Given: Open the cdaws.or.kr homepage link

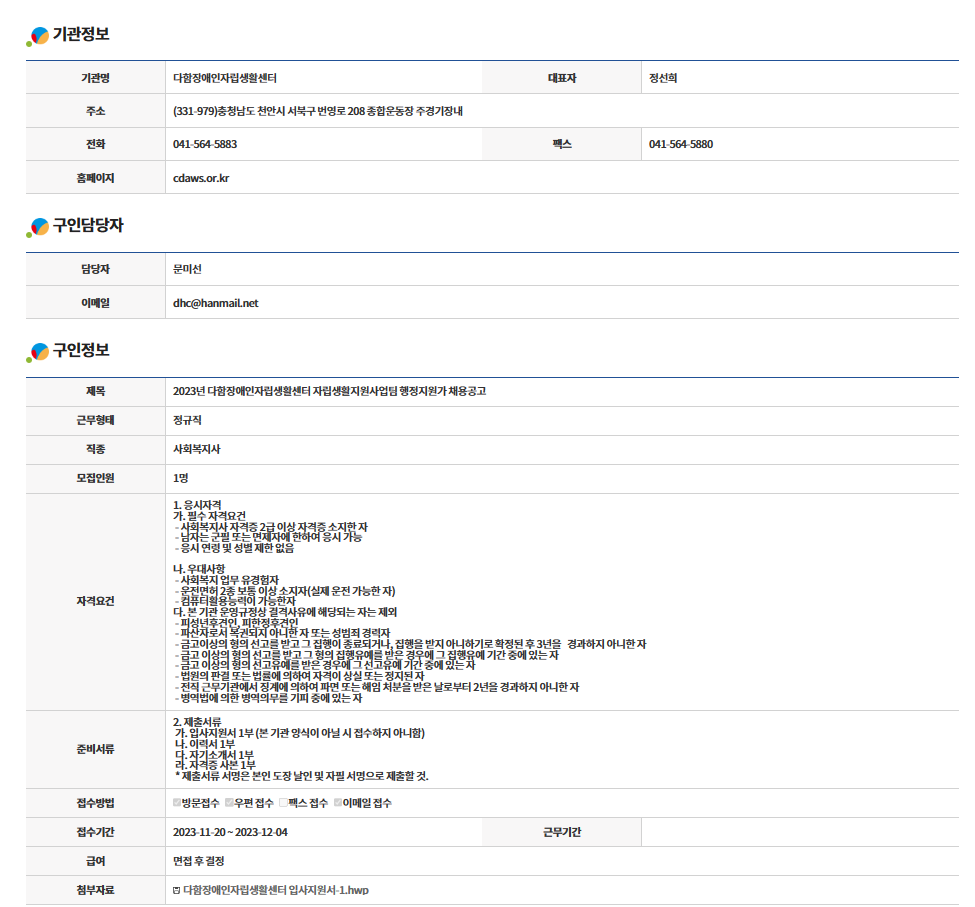Looking at the screenshot, I should pyautogui.click(x=201, y=178).
